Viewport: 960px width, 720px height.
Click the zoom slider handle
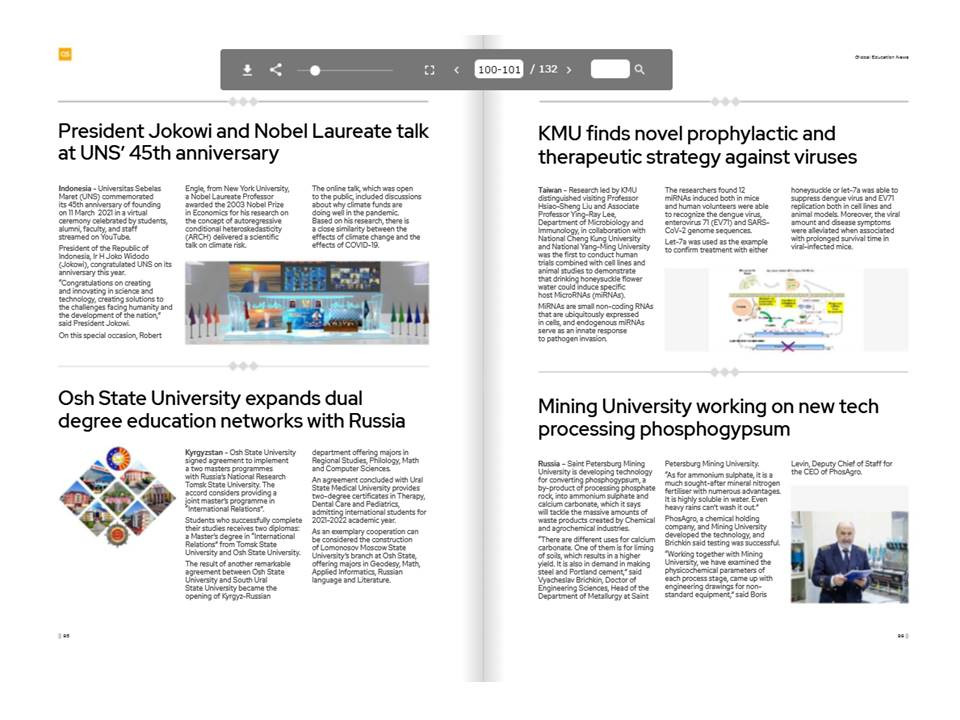coord(315,70)
